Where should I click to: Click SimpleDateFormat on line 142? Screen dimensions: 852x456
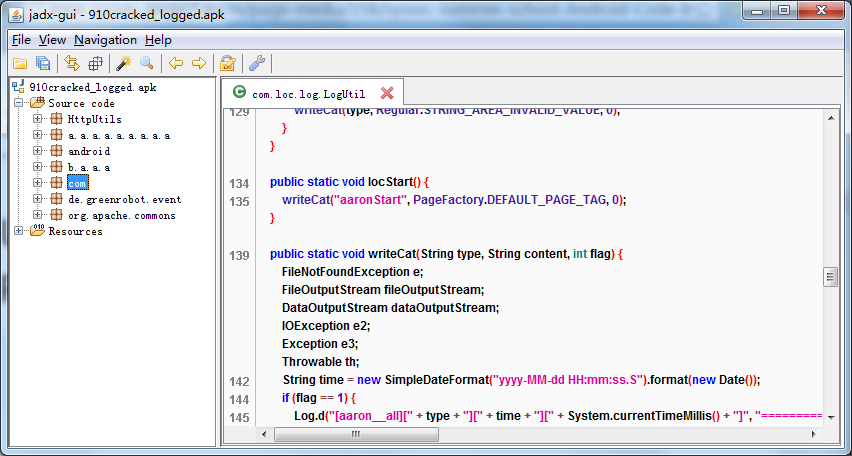pyautogui.click(x=436, y=380)
